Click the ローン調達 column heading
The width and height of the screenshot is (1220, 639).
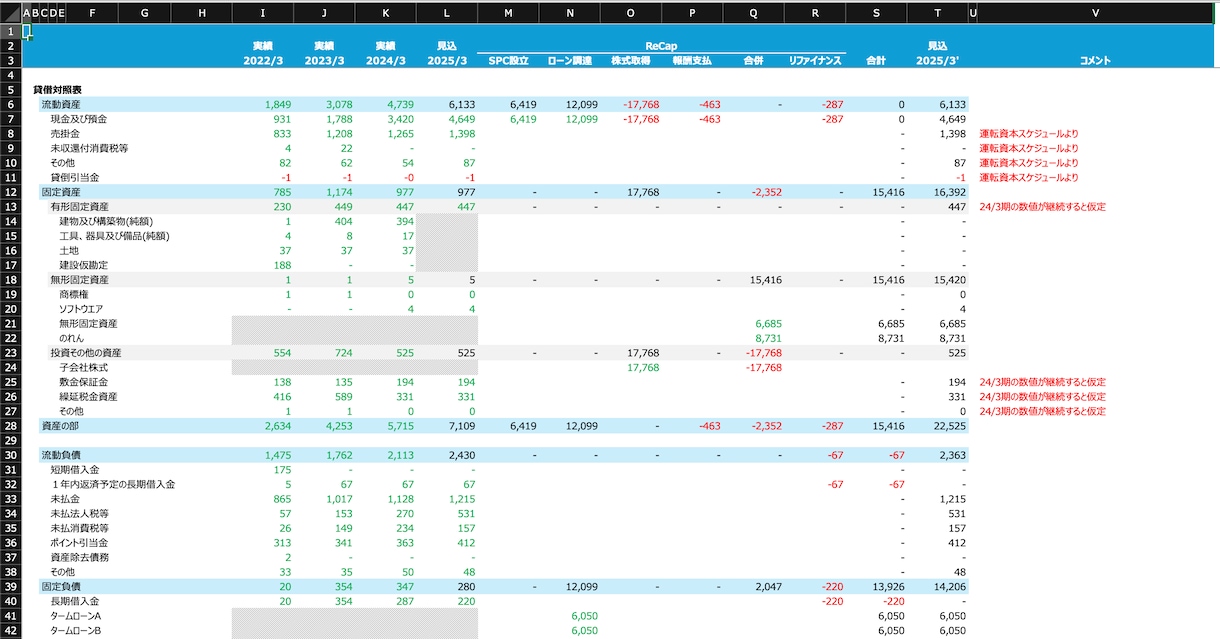click(569, 61)
